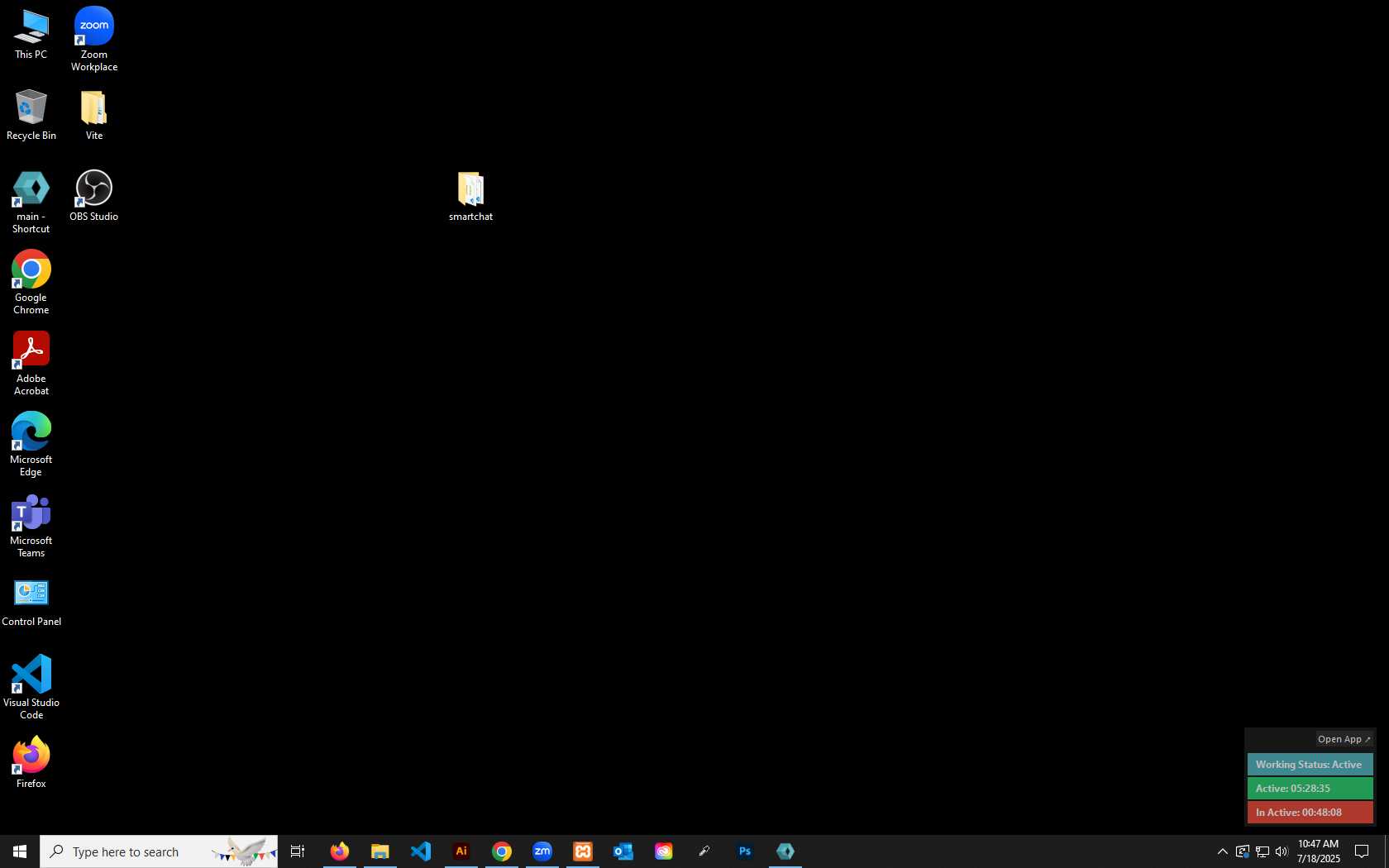
Task: Open the network status tray icon
Action: click(1262, 851)
